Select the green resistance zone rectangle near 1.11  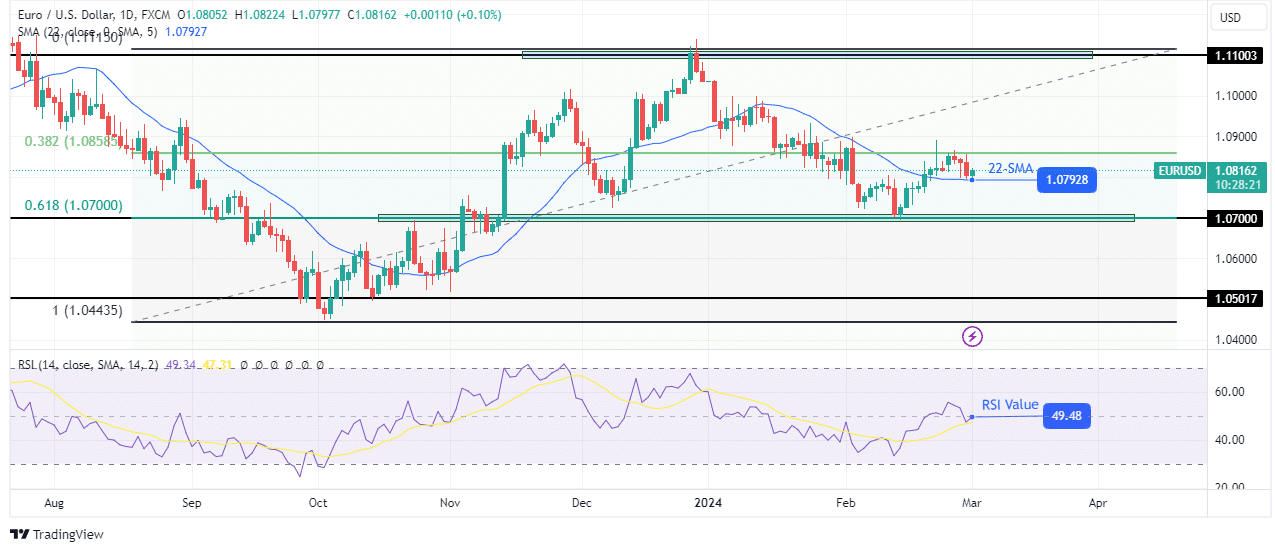click(806, 54)
